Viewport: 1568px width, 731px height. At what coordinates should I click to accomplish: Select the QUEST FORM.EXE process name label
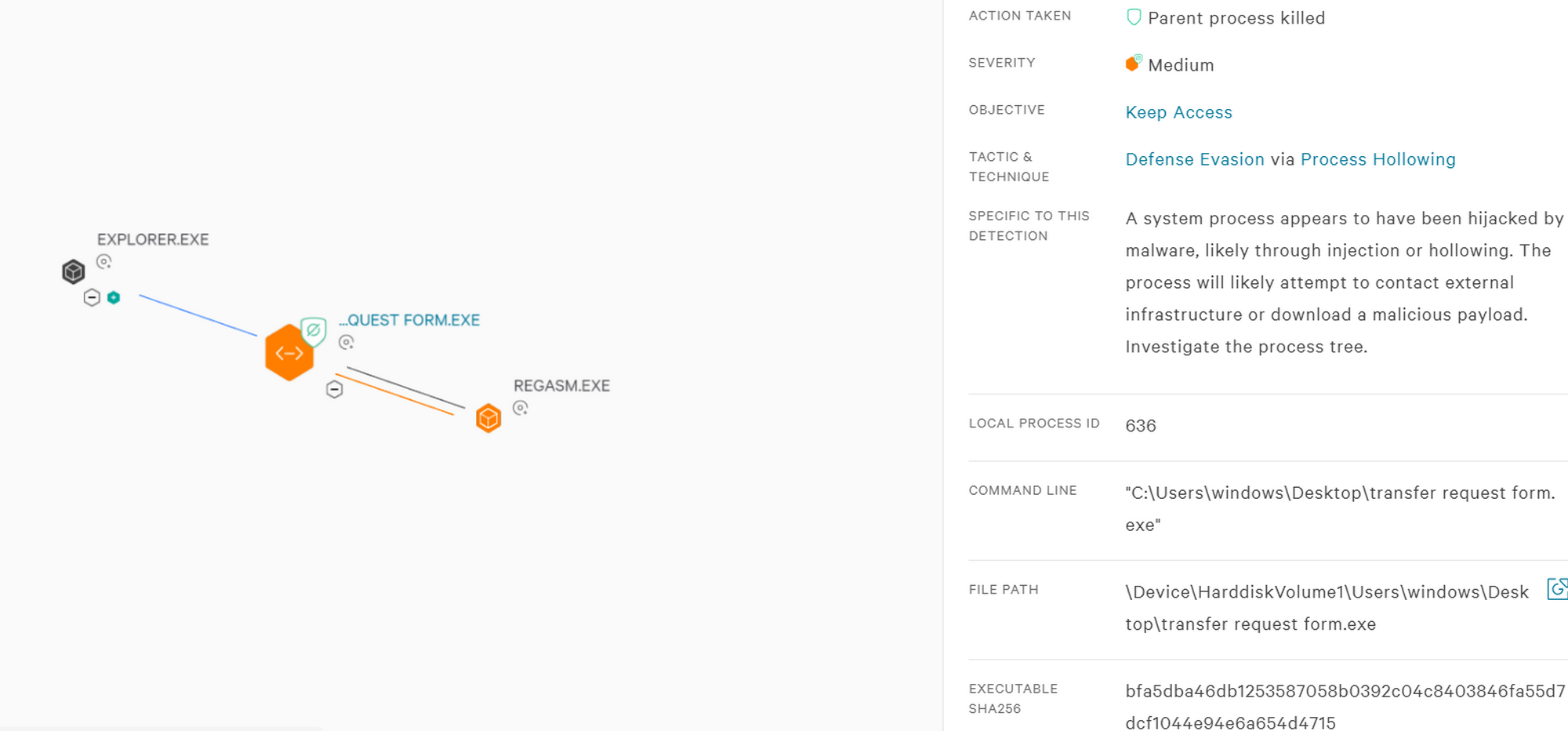(410, 319)
